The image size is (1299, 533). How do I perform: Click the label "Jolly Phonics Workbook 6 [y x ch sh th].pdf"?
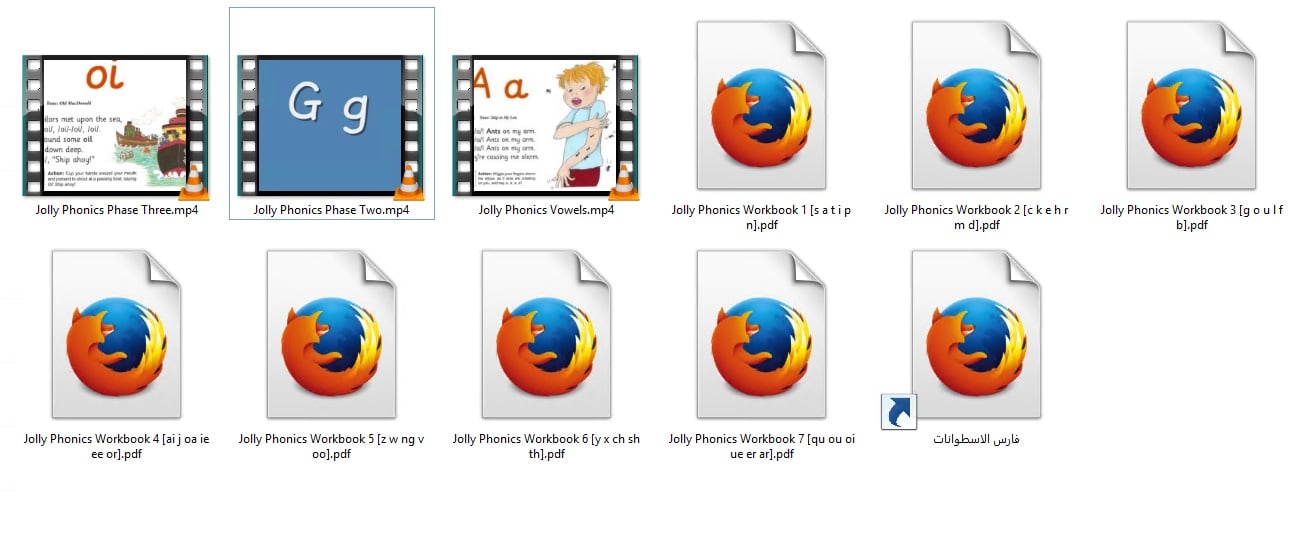point(546,446)
